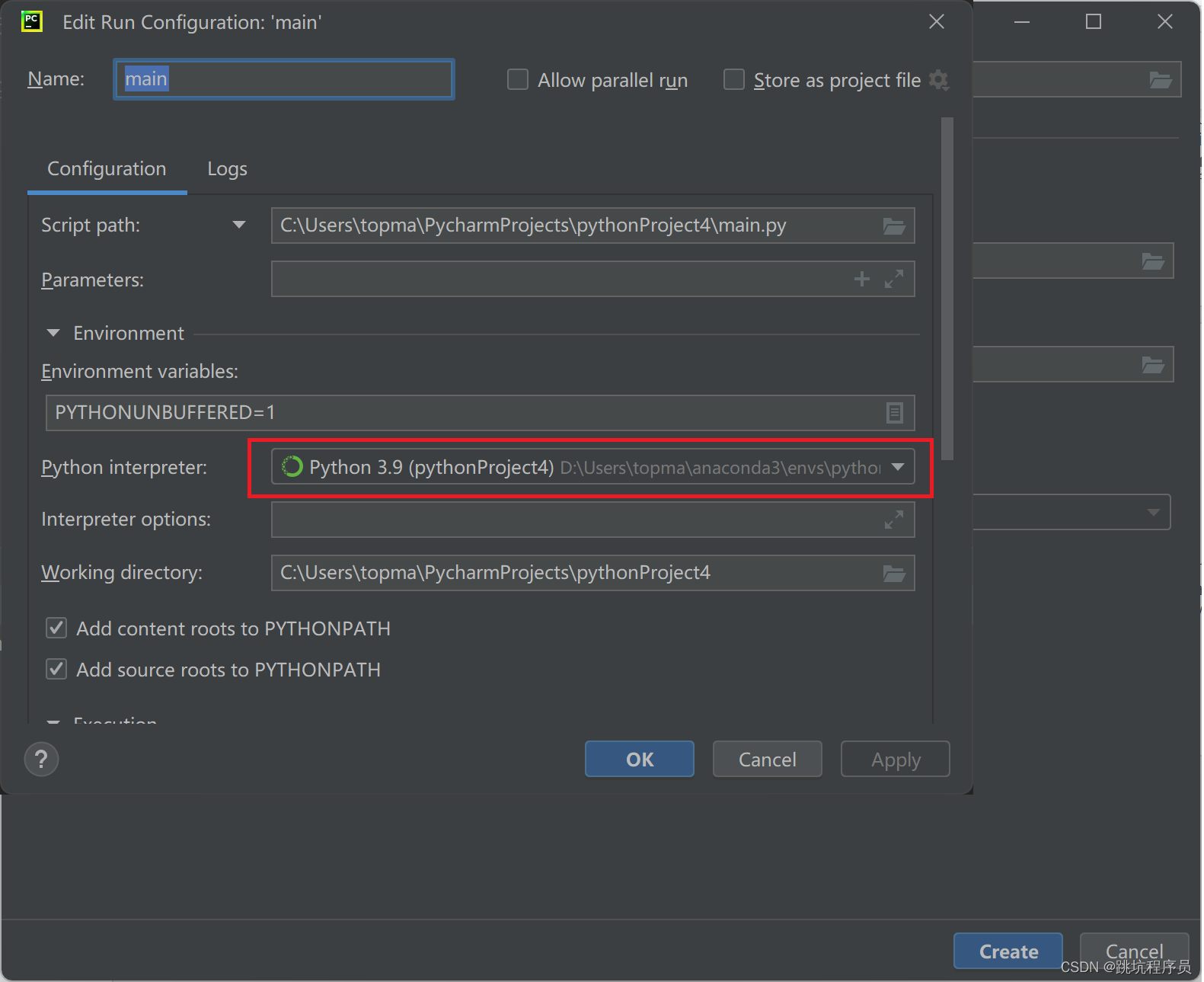This screenshot has width=1204, height=982.
Task: Collapse the Execution section triangle
Action: coord(53,721)
